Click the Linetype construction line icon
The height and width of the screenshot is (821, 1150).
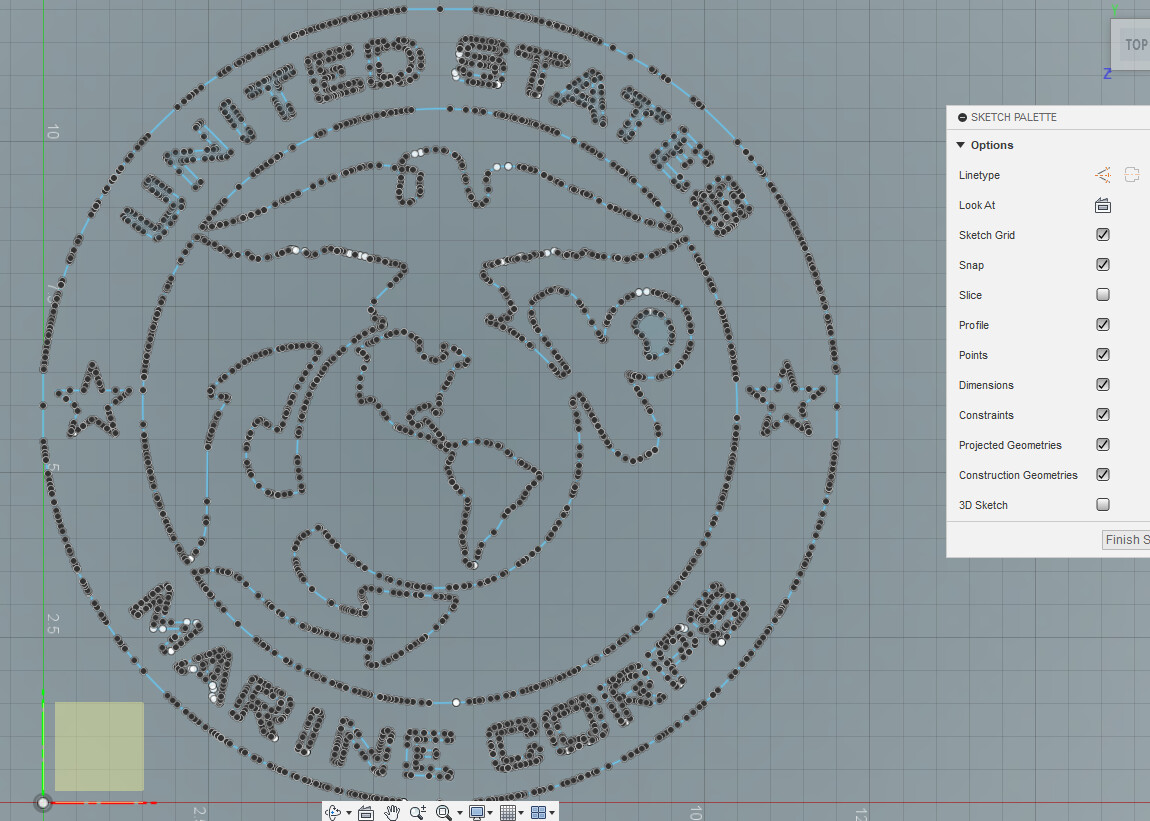coord(1103,175)
